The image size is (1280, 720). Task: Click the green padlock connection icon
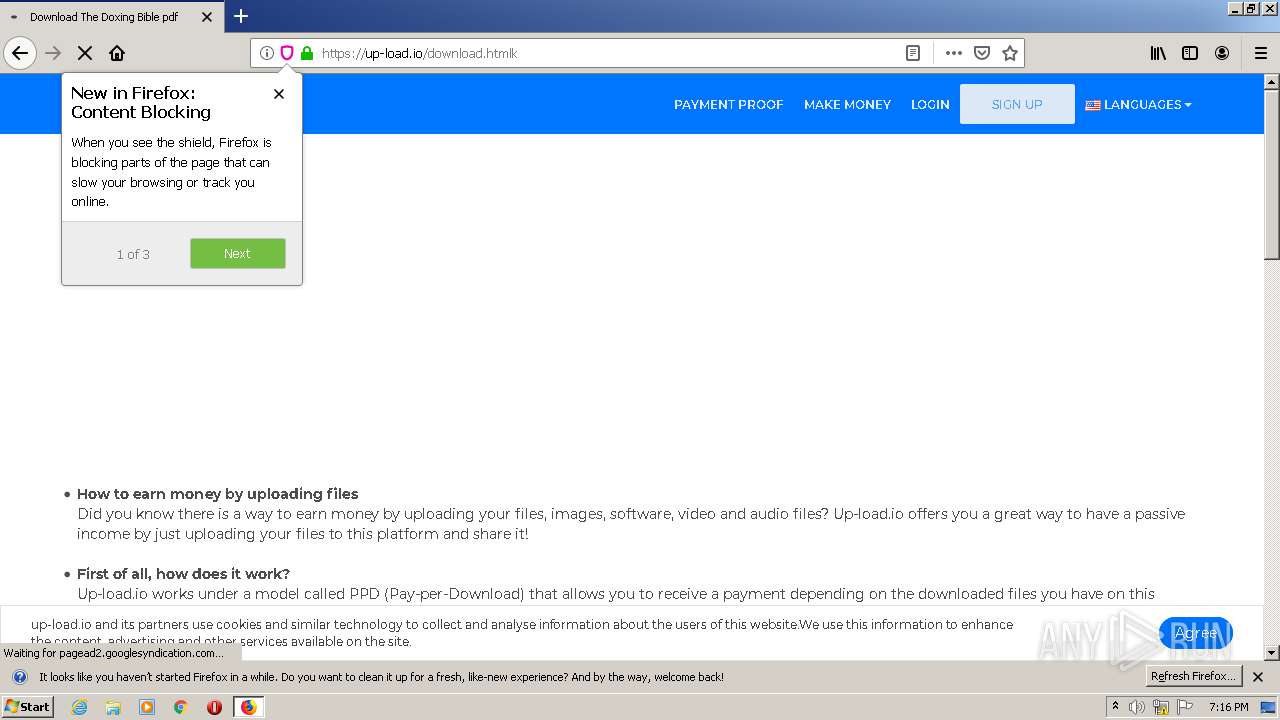(307, 53)
